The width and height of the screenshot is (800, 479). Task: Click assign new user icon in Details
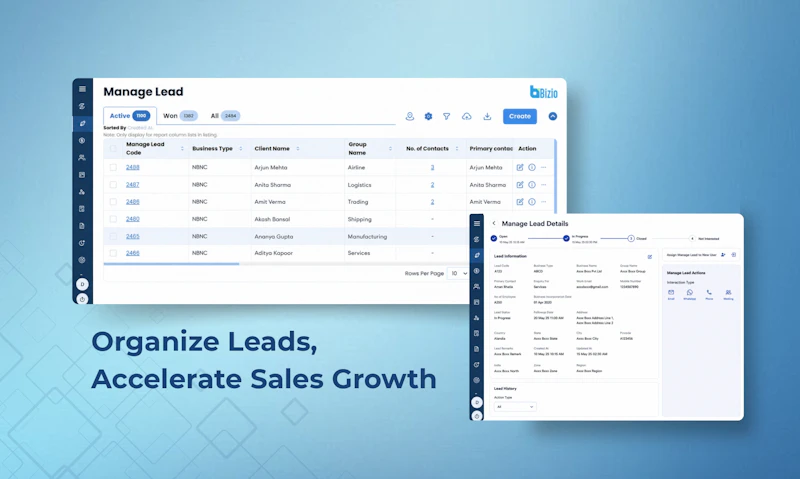[723, 255]
